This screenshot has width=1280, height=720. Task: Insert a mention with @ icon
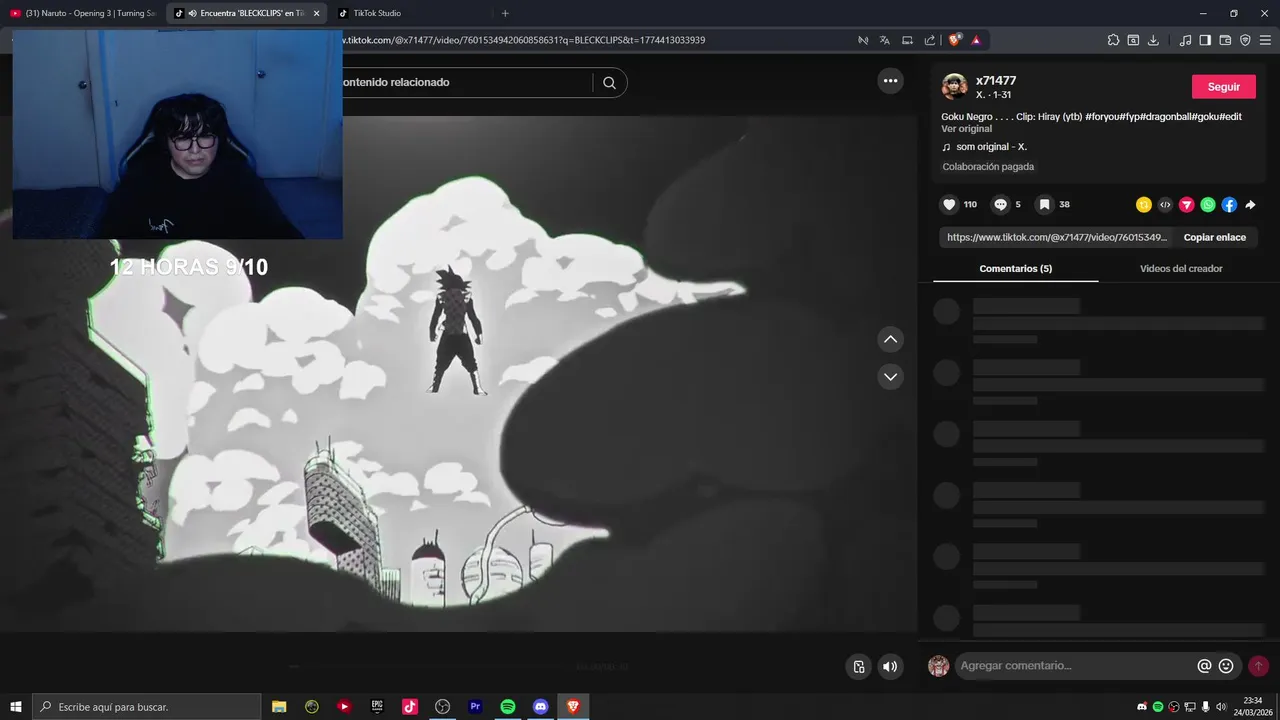tap(1204, 666)
